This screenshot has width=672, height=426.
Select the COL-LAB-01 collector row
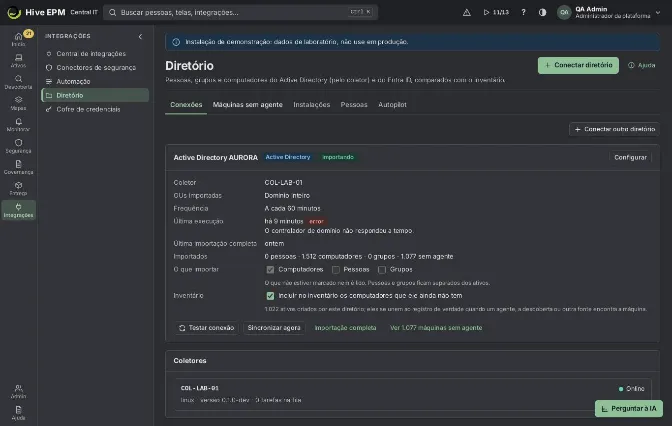point(413,394)
